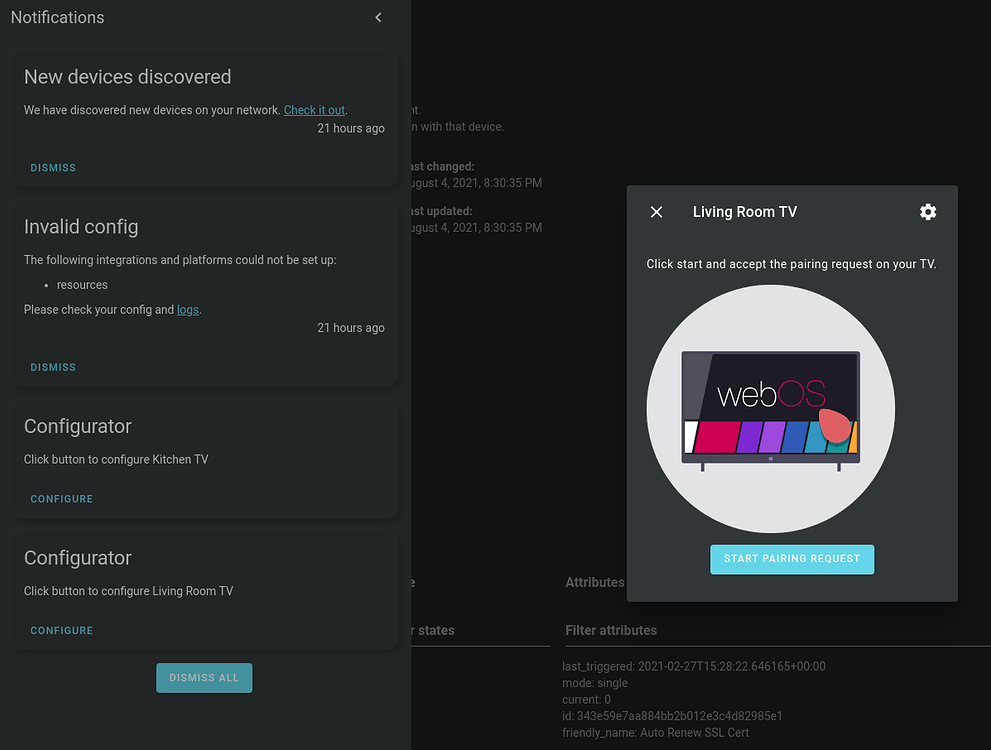Close the Living Room TV pairing dialog

pyautogui.click(x=656, y=211)
